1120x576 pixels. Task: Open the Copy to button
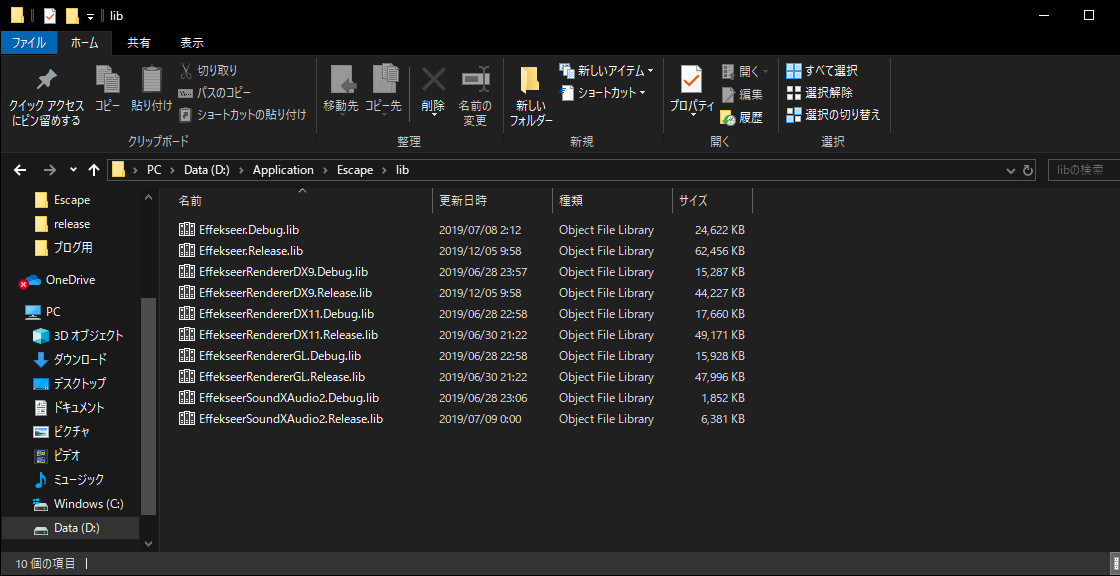pos(384,89)
